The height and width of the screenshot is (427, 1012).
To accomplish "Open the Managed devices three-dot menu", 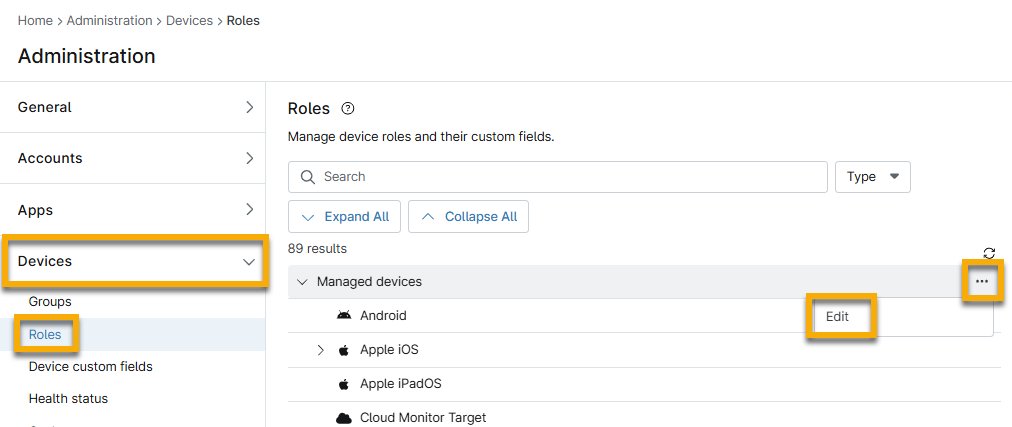I will click(x=981, y=282).
